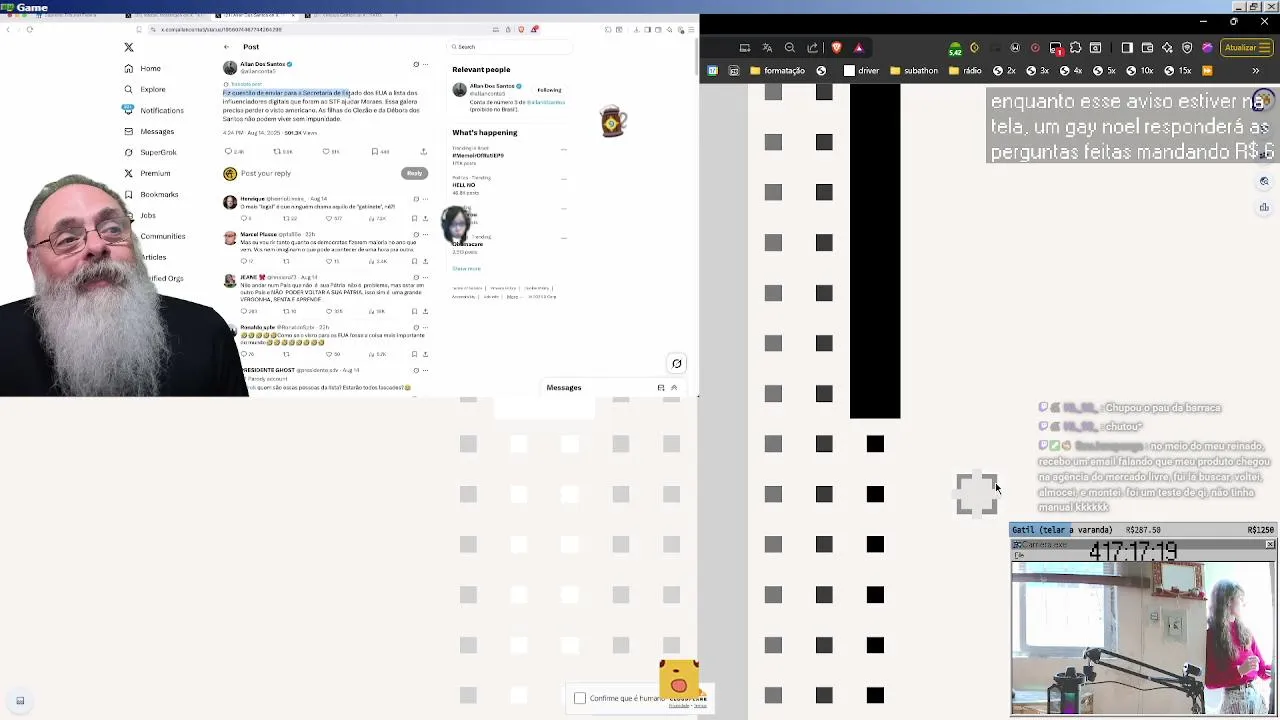Open 5x bookmark
The height and width of the screenshot is (720, 1280).
point(1103,71)
